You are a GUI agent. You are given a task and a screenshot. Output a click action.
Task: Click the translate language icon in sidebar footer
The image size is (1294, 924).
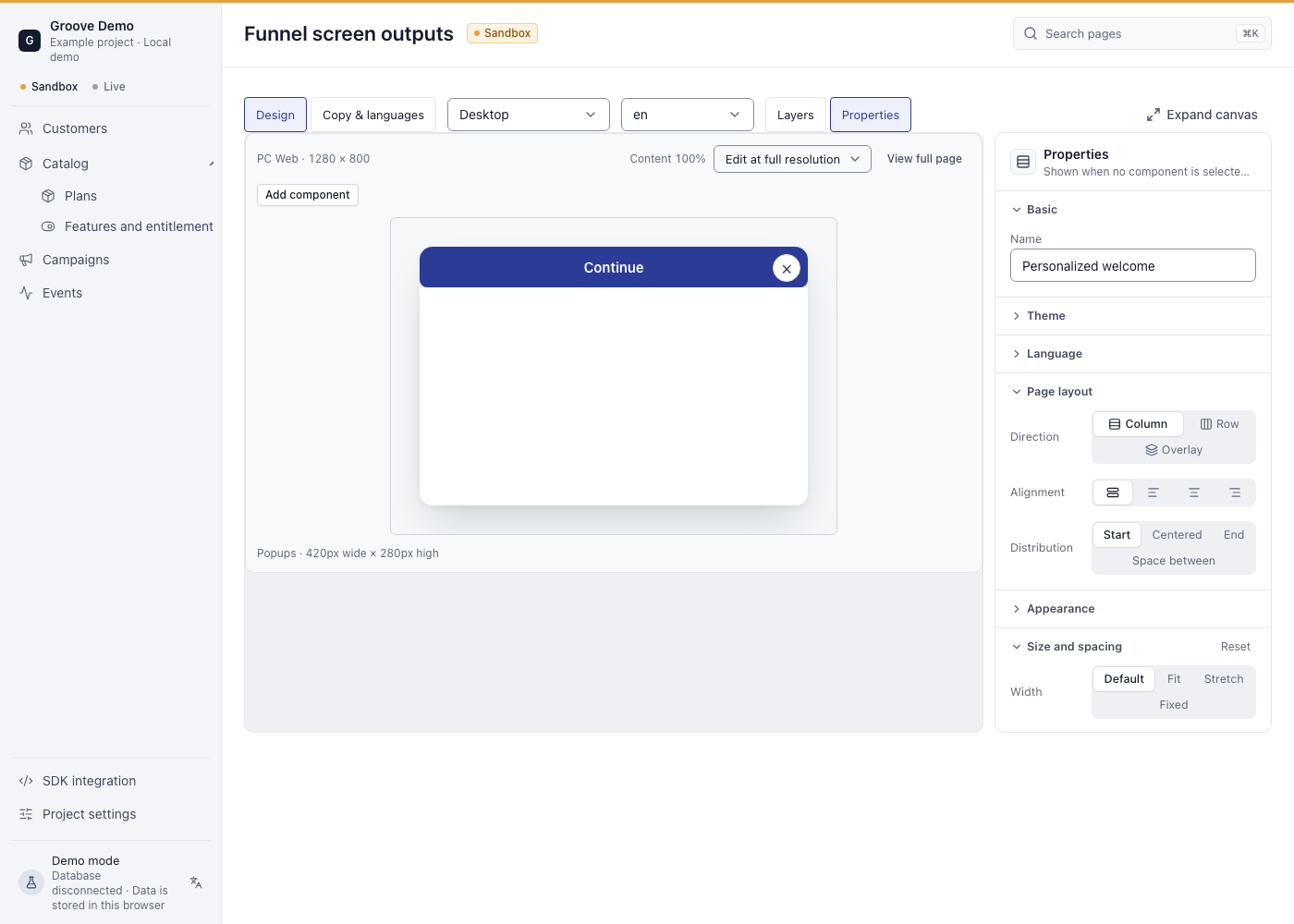pyautogui.click(x=196, y=882)
